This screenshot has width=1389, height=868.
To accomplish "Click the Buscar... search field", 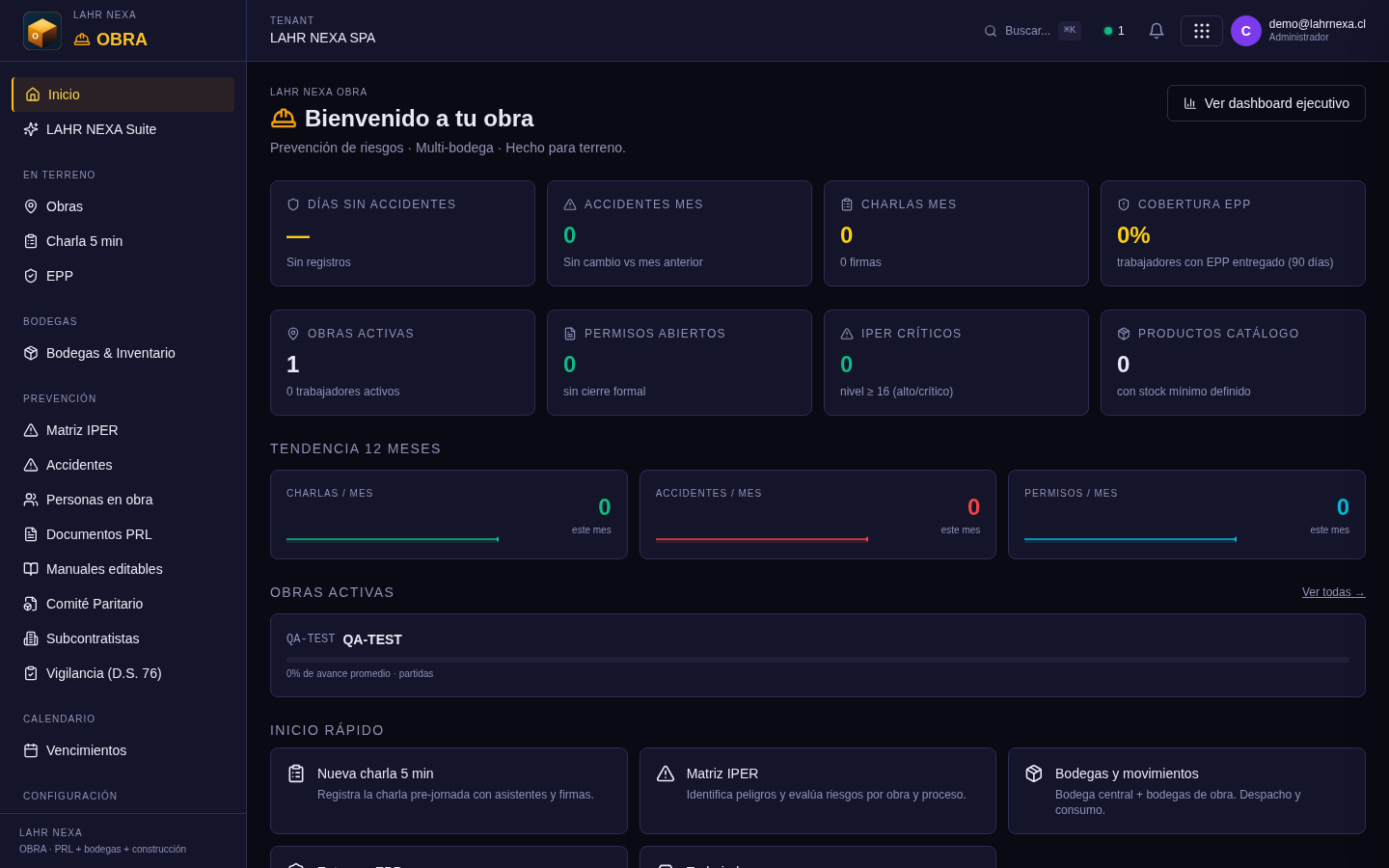I will point(1032,31).
